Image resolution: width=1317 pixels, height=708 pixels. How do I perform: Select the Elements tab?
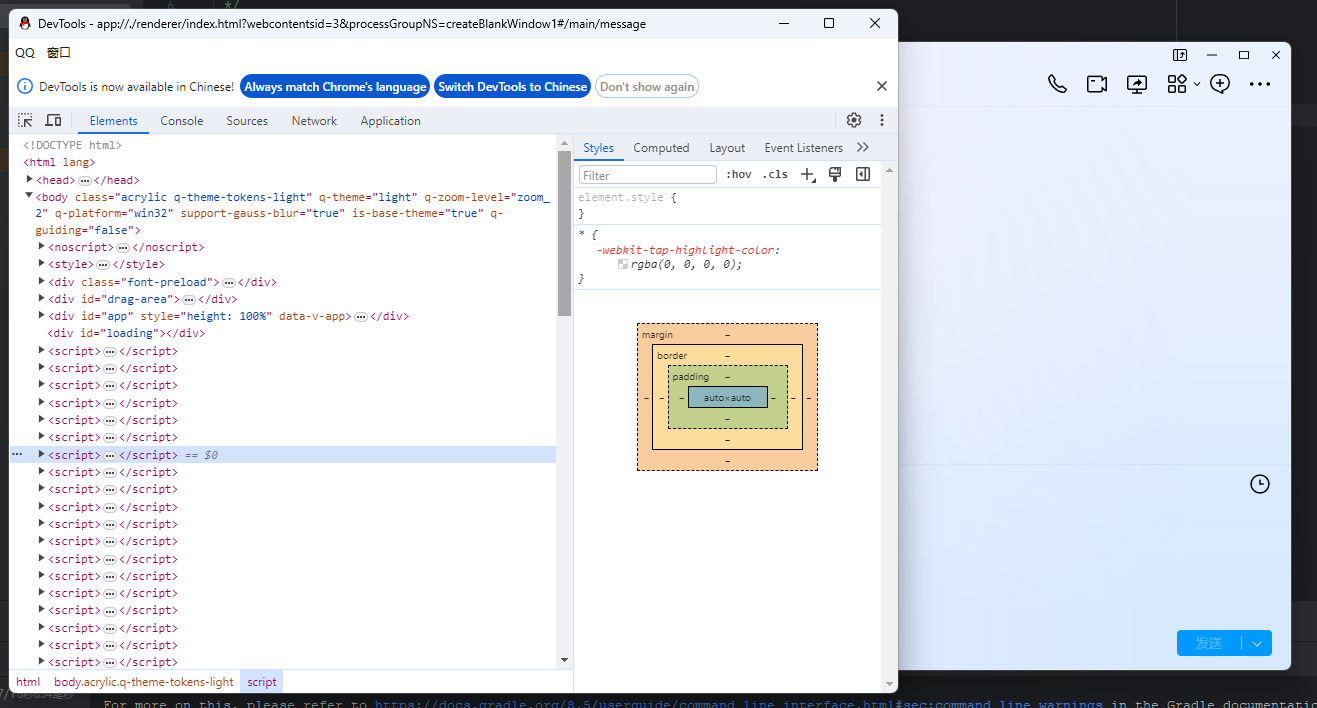click(x=113, y=120)
